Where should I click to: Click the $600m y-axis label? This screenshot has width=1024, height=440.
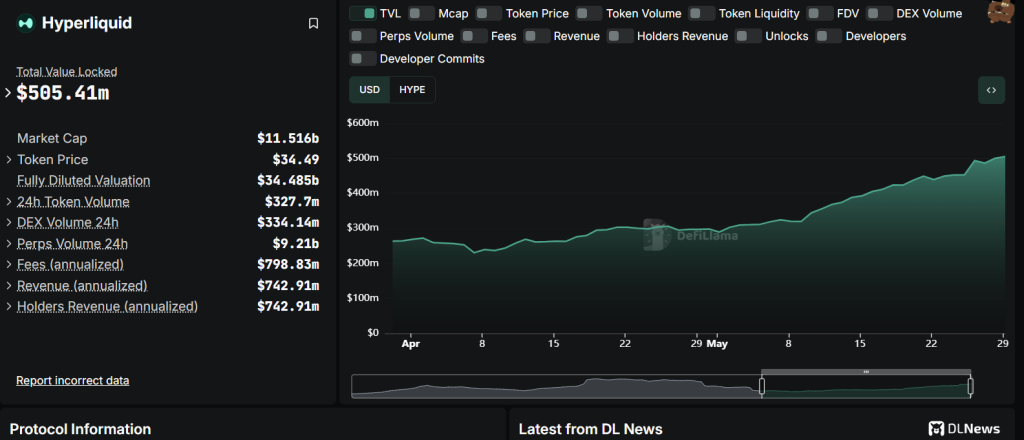coord(363,123)
